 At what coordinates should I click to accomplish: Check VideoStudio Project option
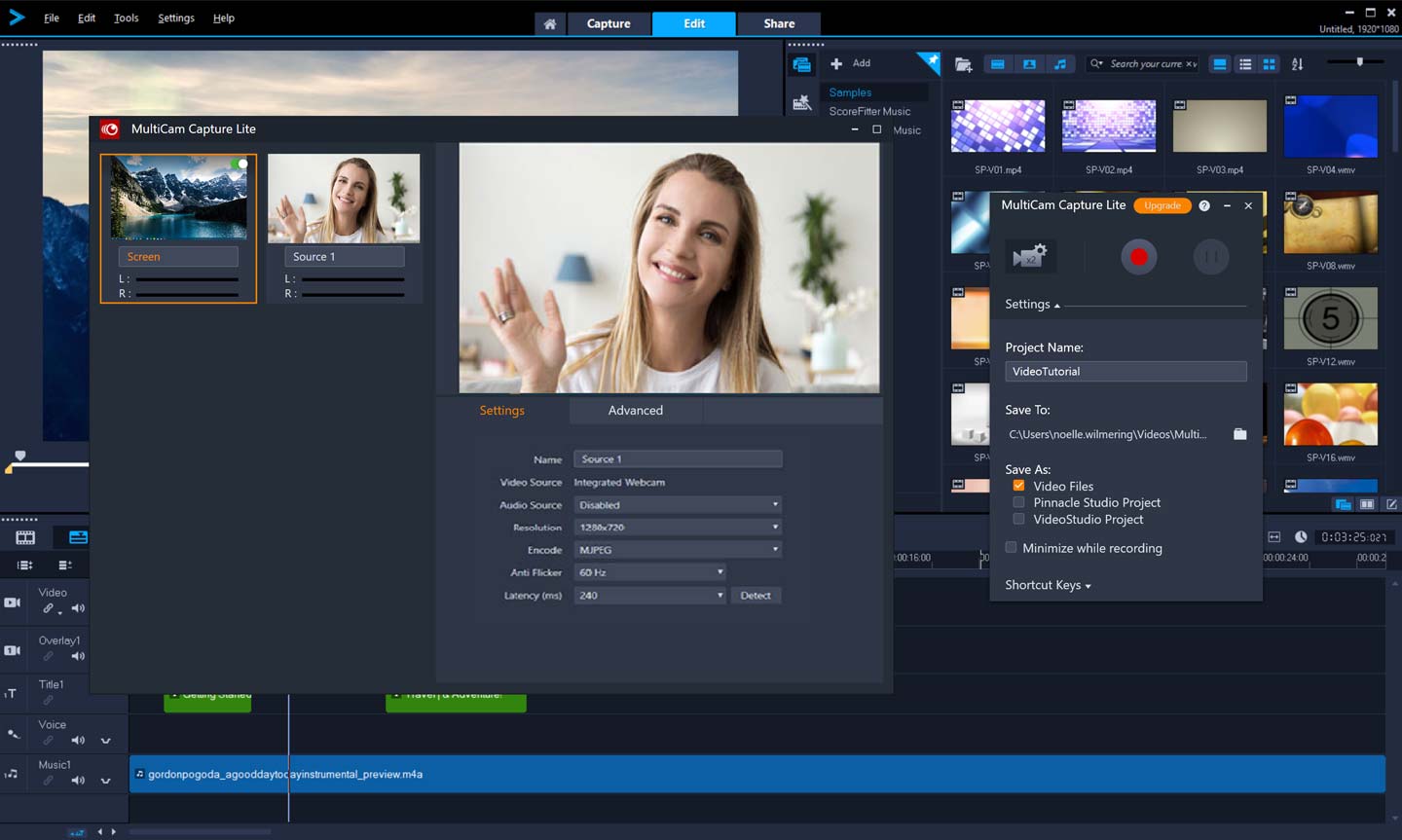[x=1018, y=519]
